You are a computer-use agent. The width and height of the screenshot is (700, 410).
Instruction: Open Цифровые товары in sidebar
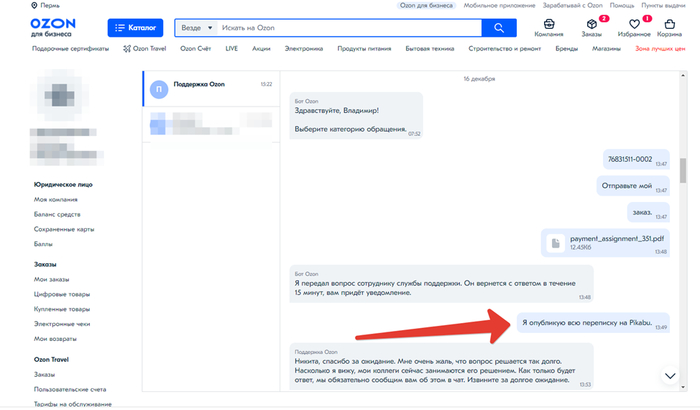pyautogui.click(x=62, y=294)
